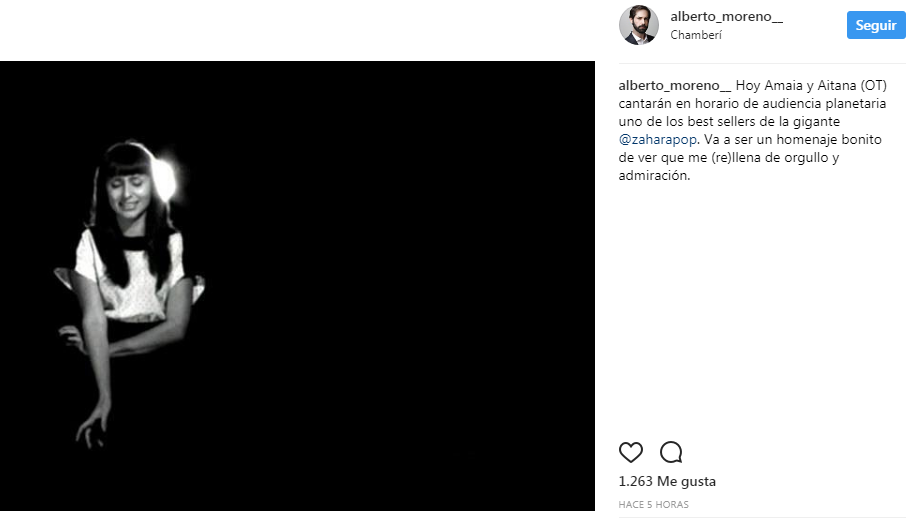The height and width of the screenshot is (529, 911).
Task: Open alberto_moreno__ username in the post header
Action: click(x=726, y=17)
